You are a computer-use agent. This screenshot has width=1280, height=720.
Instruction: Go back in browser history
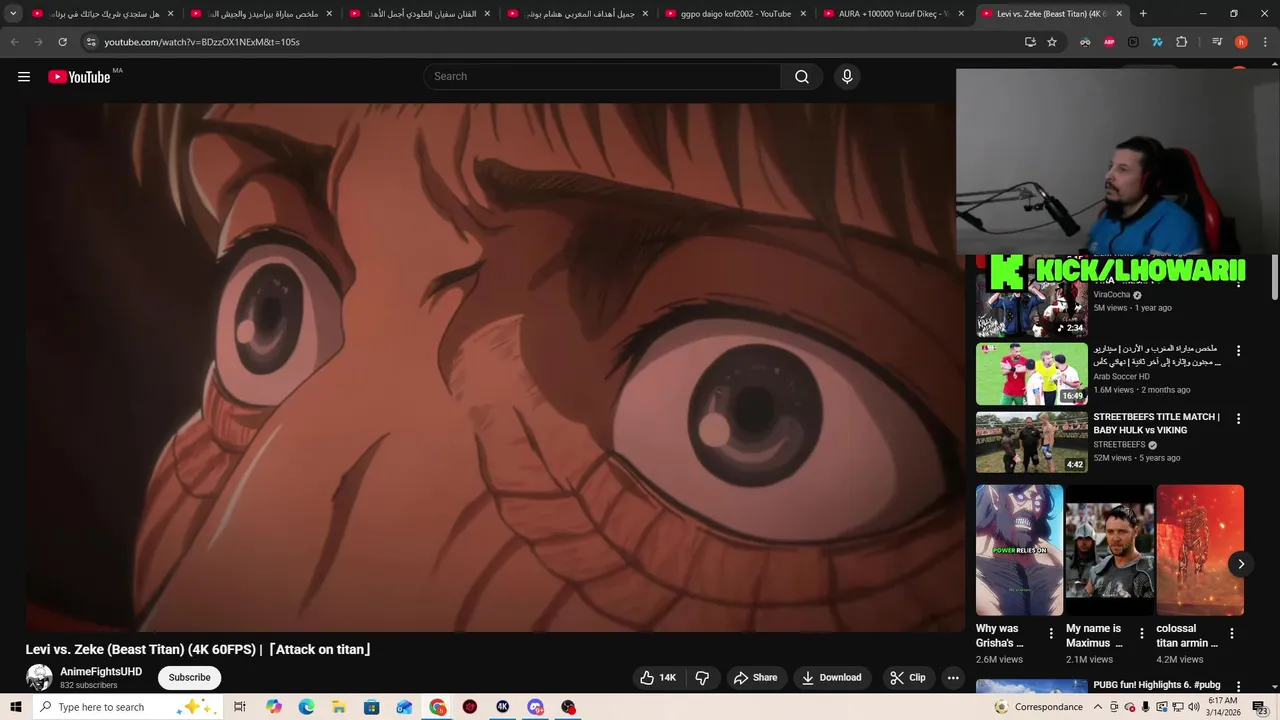[14, 42]
